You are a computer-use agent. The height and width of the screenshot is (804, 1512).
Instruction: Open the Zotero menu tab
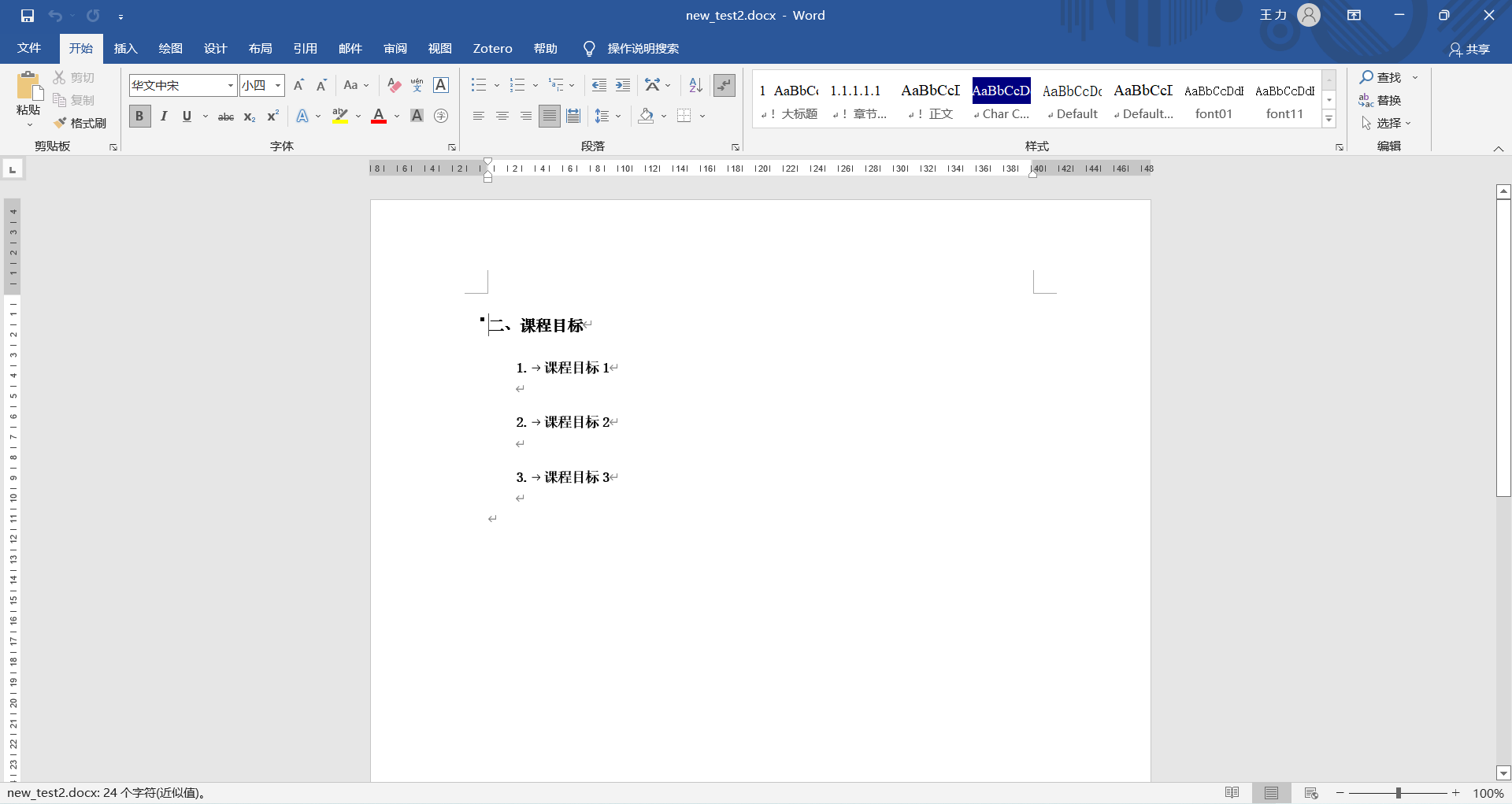tap(492, 48)
